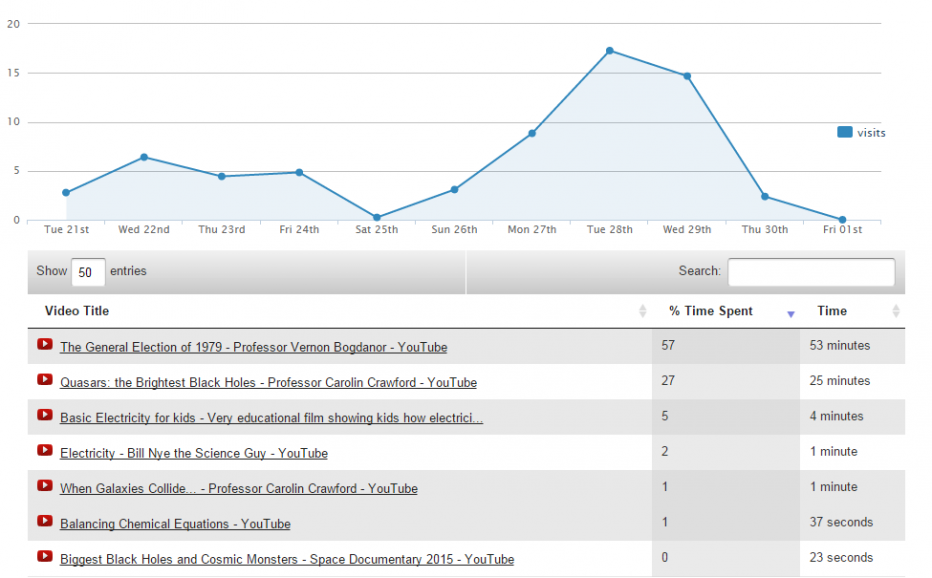Image resolution: width=932 pixels, height=578 pixels.
Task: Select the Wed 22nd data point
Action: 144,157
